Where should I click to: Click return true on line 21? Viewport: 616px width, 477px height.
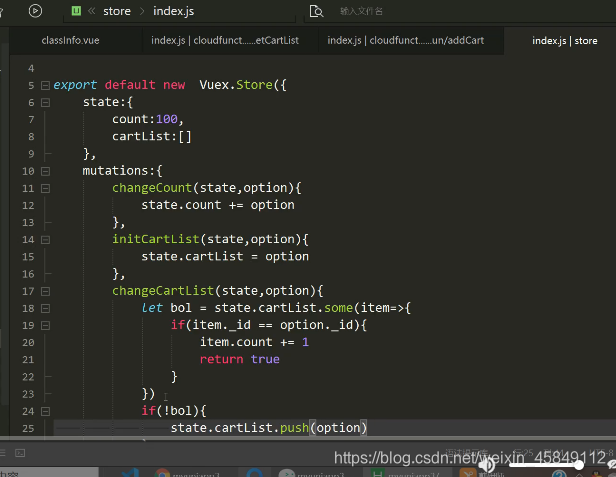click(x=240, y=359)
